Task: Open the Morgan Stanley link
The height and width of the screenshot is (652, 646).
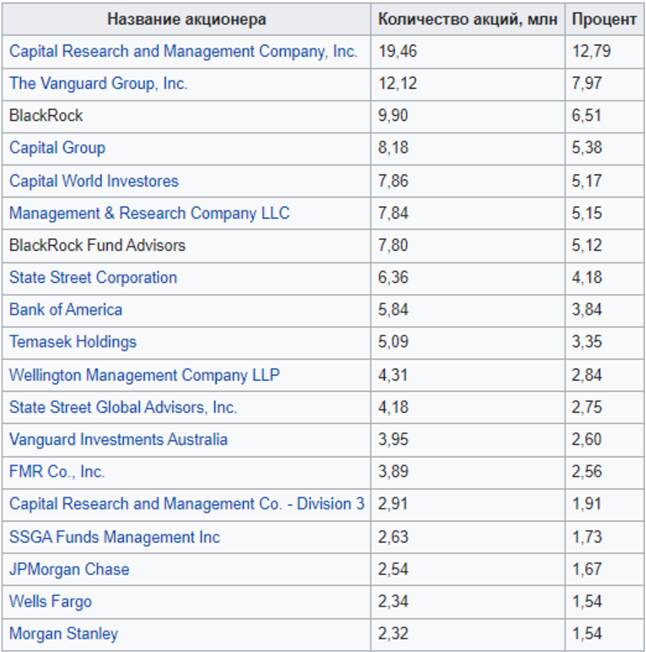Action: [63, 633]
